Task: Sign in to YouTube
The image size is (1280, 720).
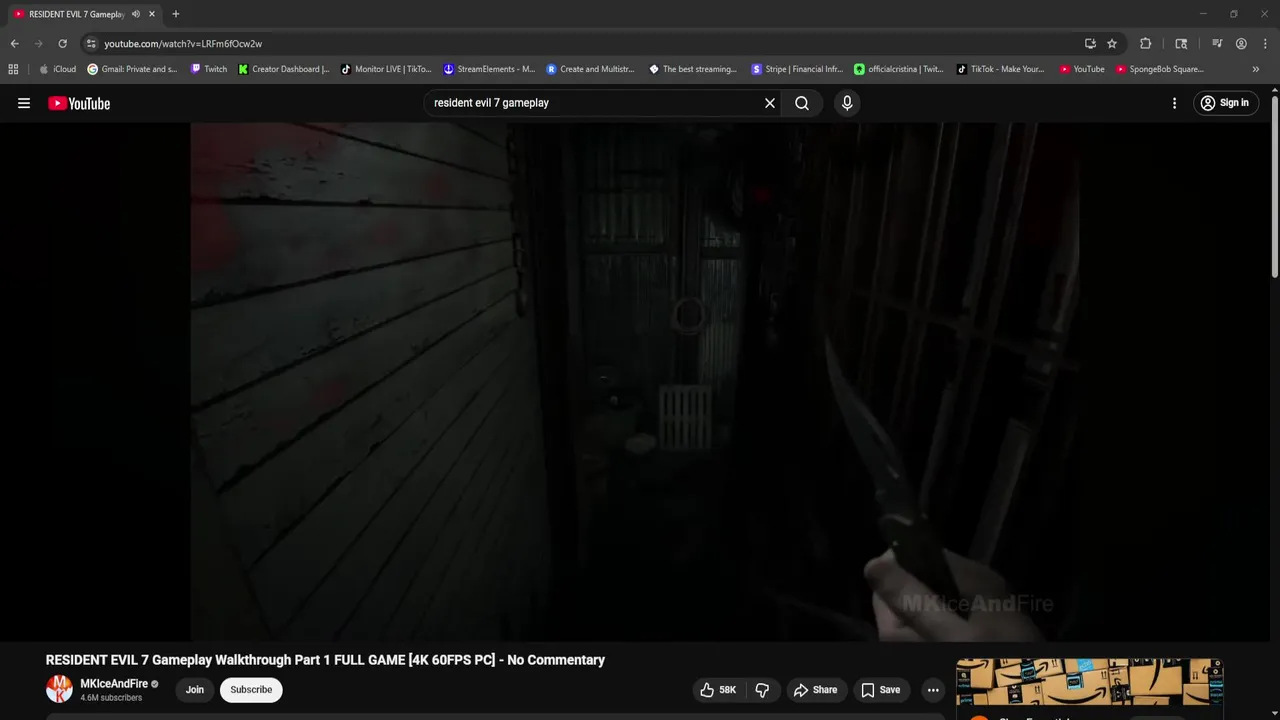Action: tap(1225, 103)
